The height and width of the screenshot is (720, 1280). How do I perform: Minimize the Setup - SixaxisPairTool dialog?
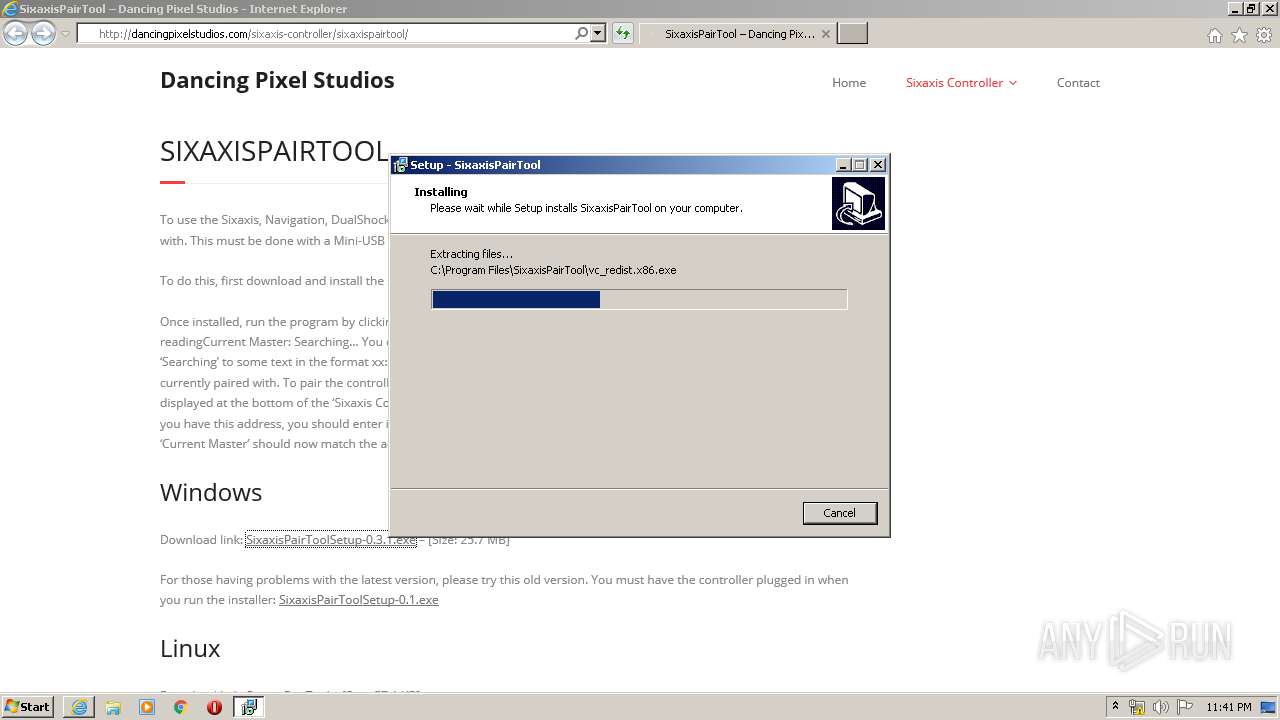(x=843, y=165)
